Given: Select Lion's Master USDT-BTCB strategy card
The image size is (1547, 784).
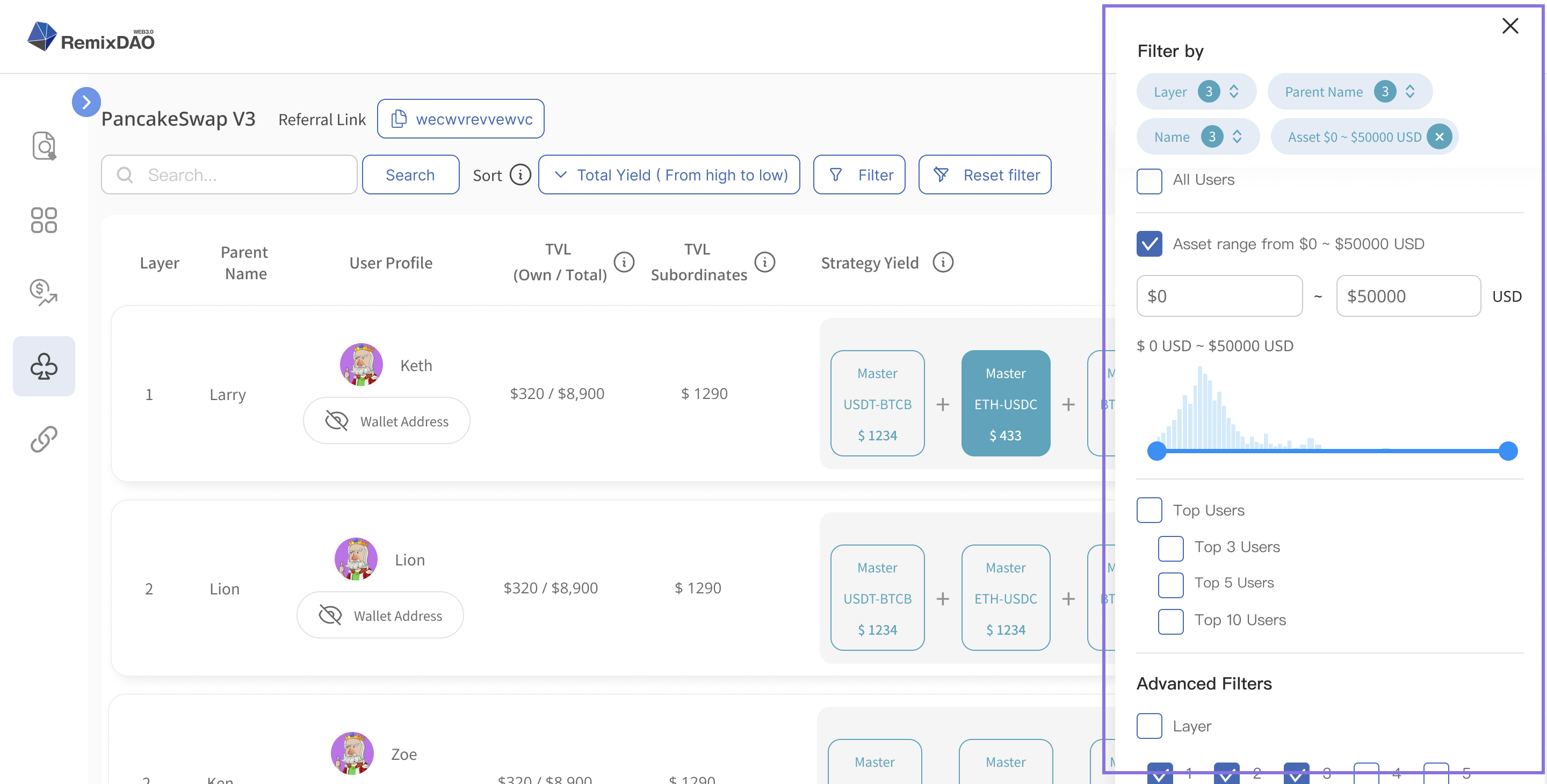Looking at the screenshot, I should click(x=877, y=598).
